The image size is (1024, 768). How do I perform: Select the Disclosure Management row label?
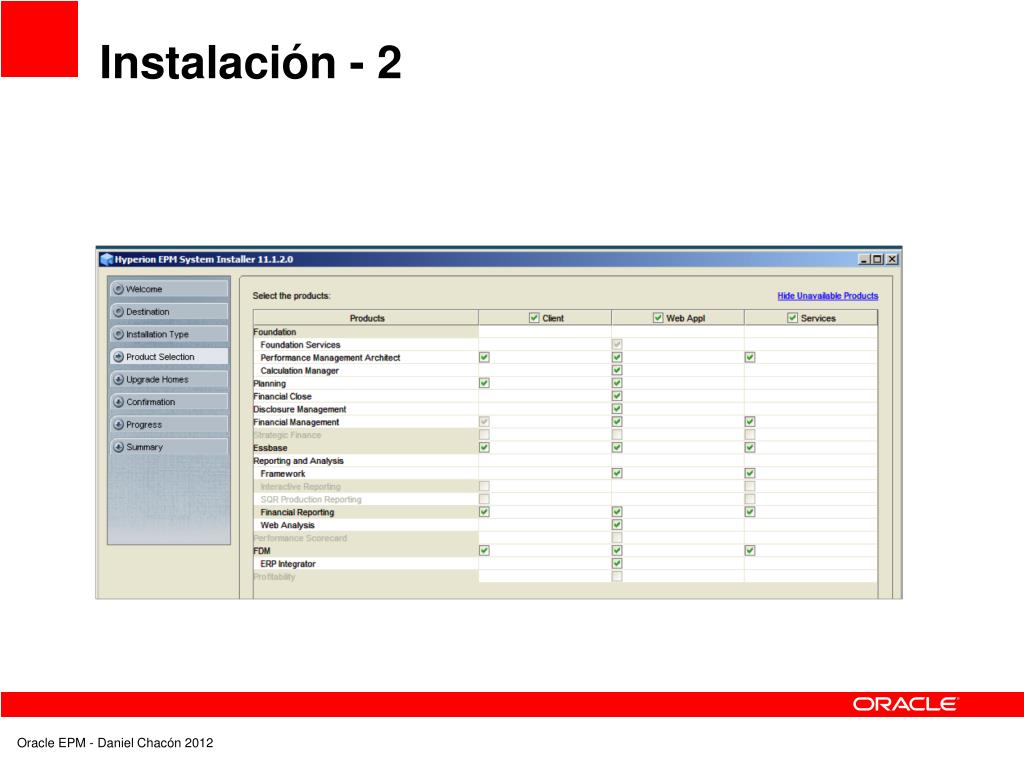click(x=300, y=409)
